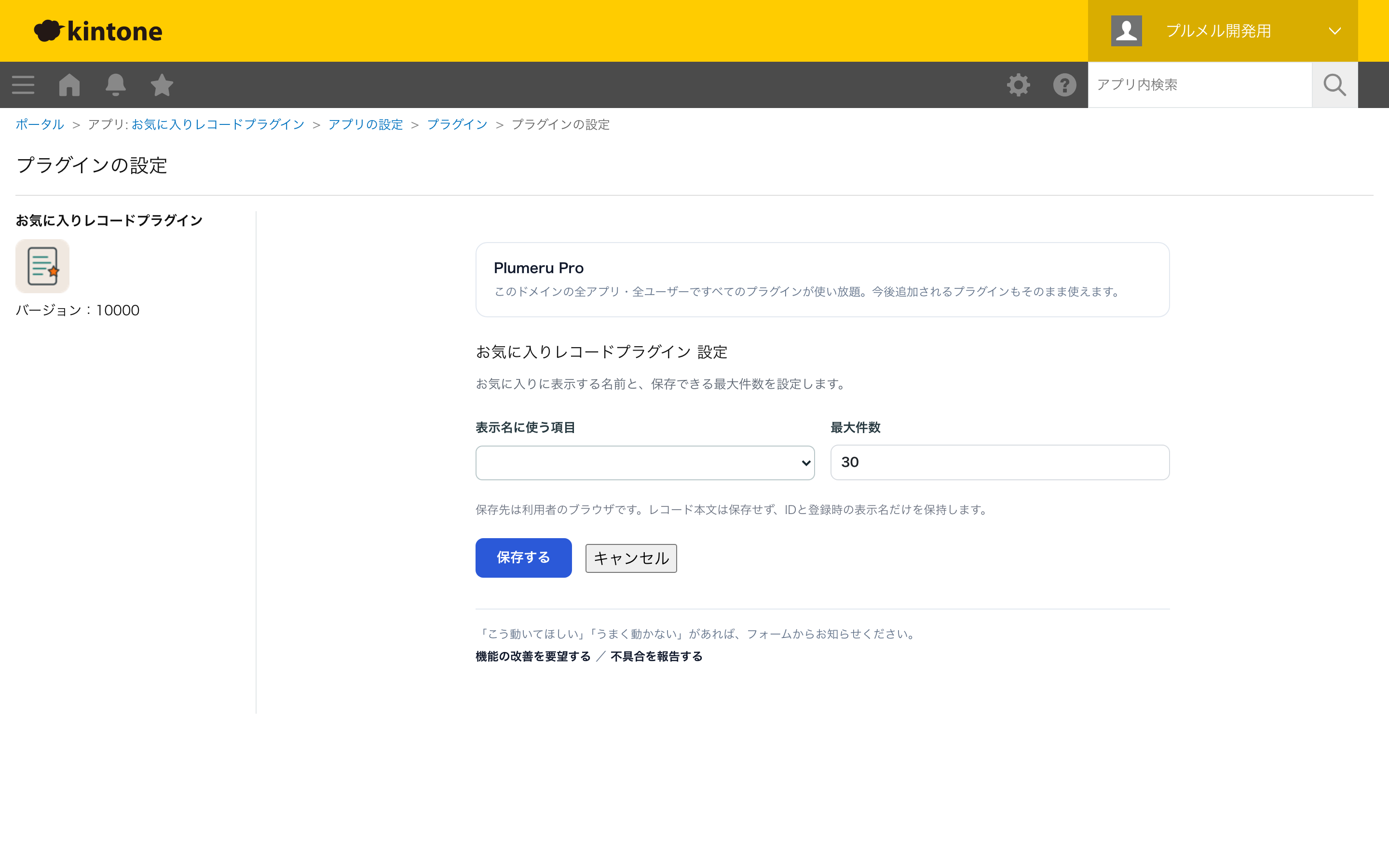The image size is (1389, 868).
Task: Click the 機能の改善を要望する link
Action: [x=532, y=656]
